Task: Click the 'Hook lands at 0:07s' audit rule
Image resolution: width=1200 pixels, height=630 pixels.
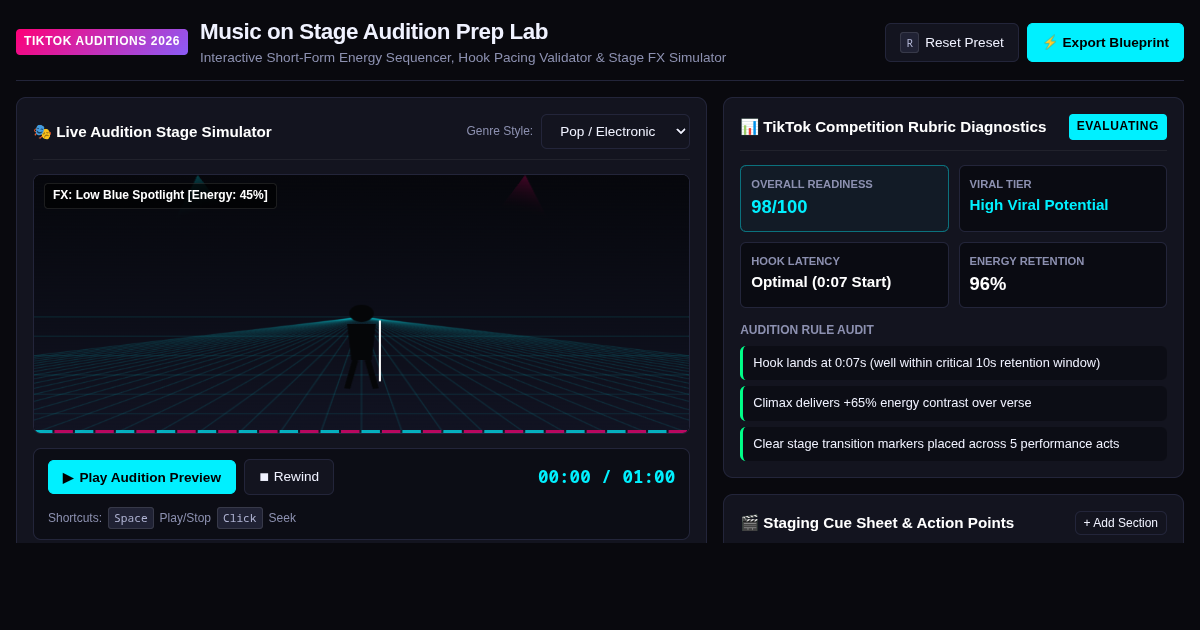Action: click(x=953, y=363)
